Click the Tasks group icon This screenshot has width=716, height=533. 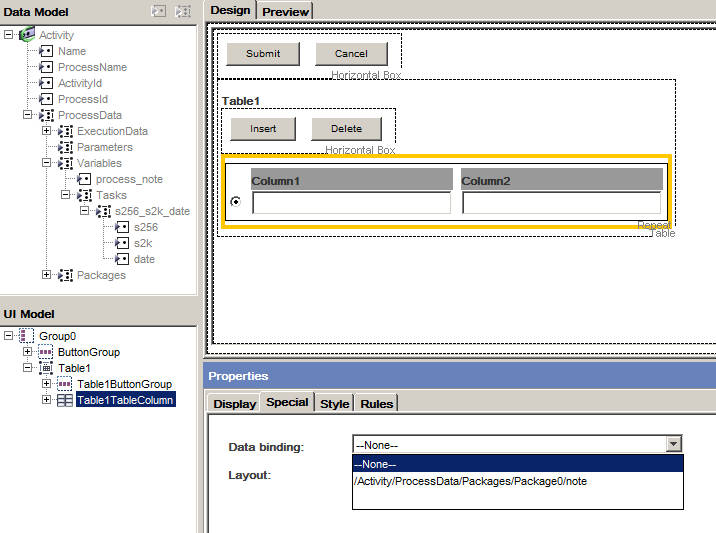pos(84,195)
